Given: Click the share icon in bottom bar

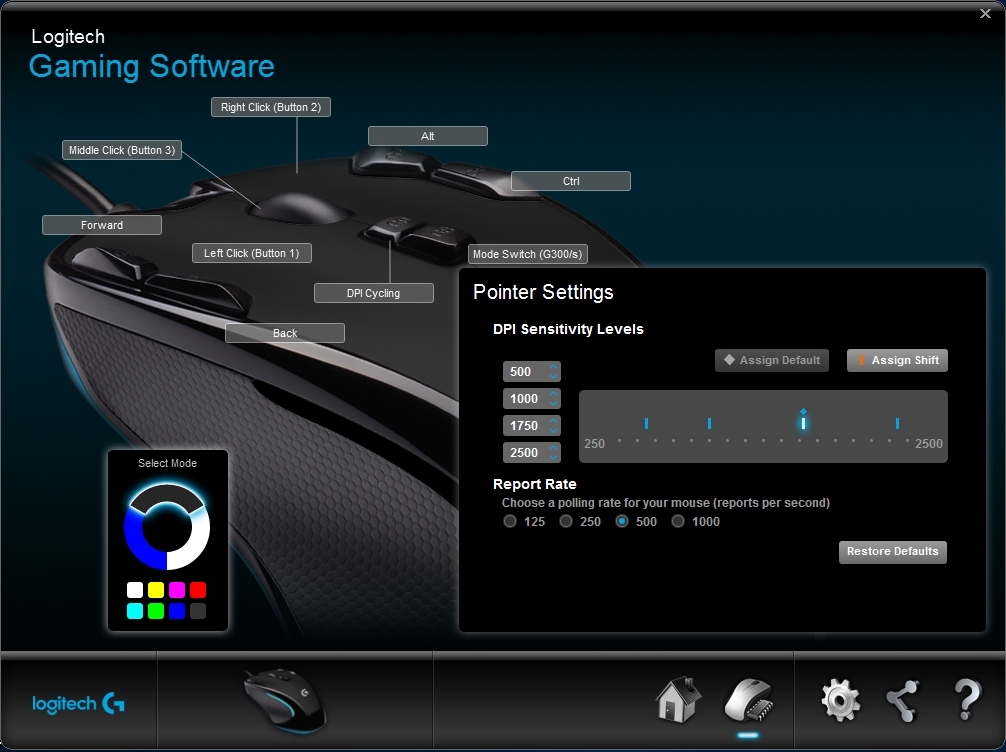Looking at the screenshot, I should tap(903, 701).
